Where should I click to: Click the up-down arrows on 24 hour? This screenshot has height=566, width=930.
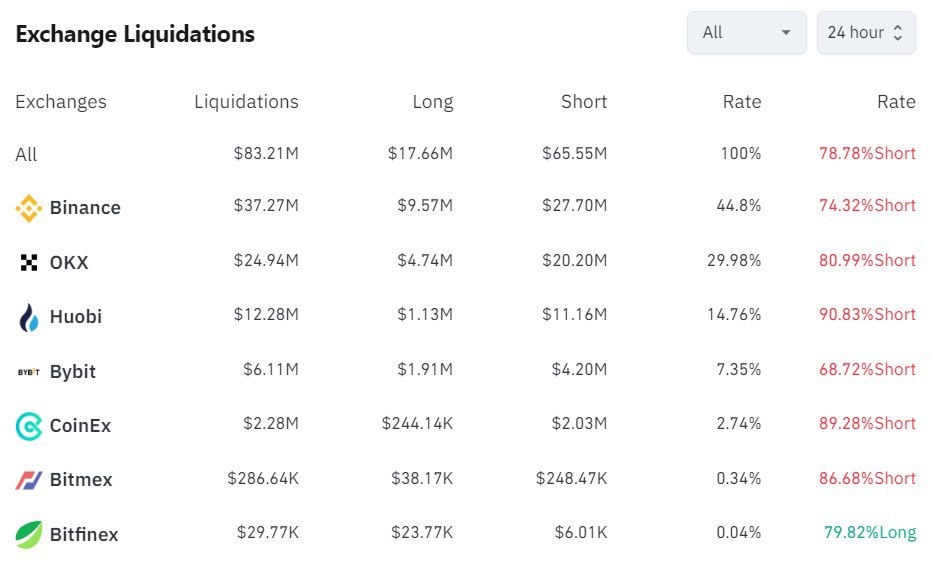pyautogui.click(x=897, y=33)
